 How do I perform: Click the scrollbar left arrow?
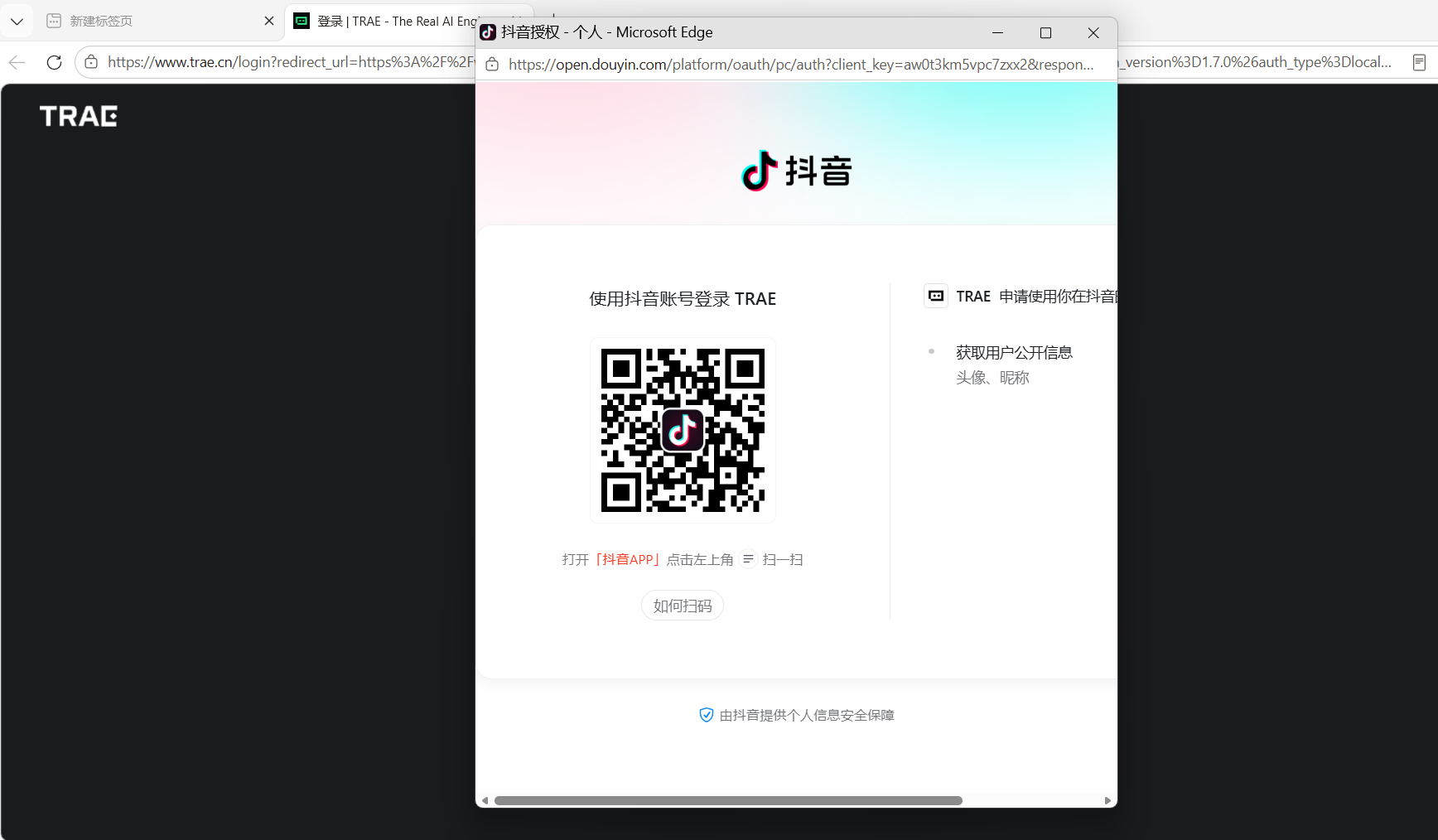tap(485, 800)
